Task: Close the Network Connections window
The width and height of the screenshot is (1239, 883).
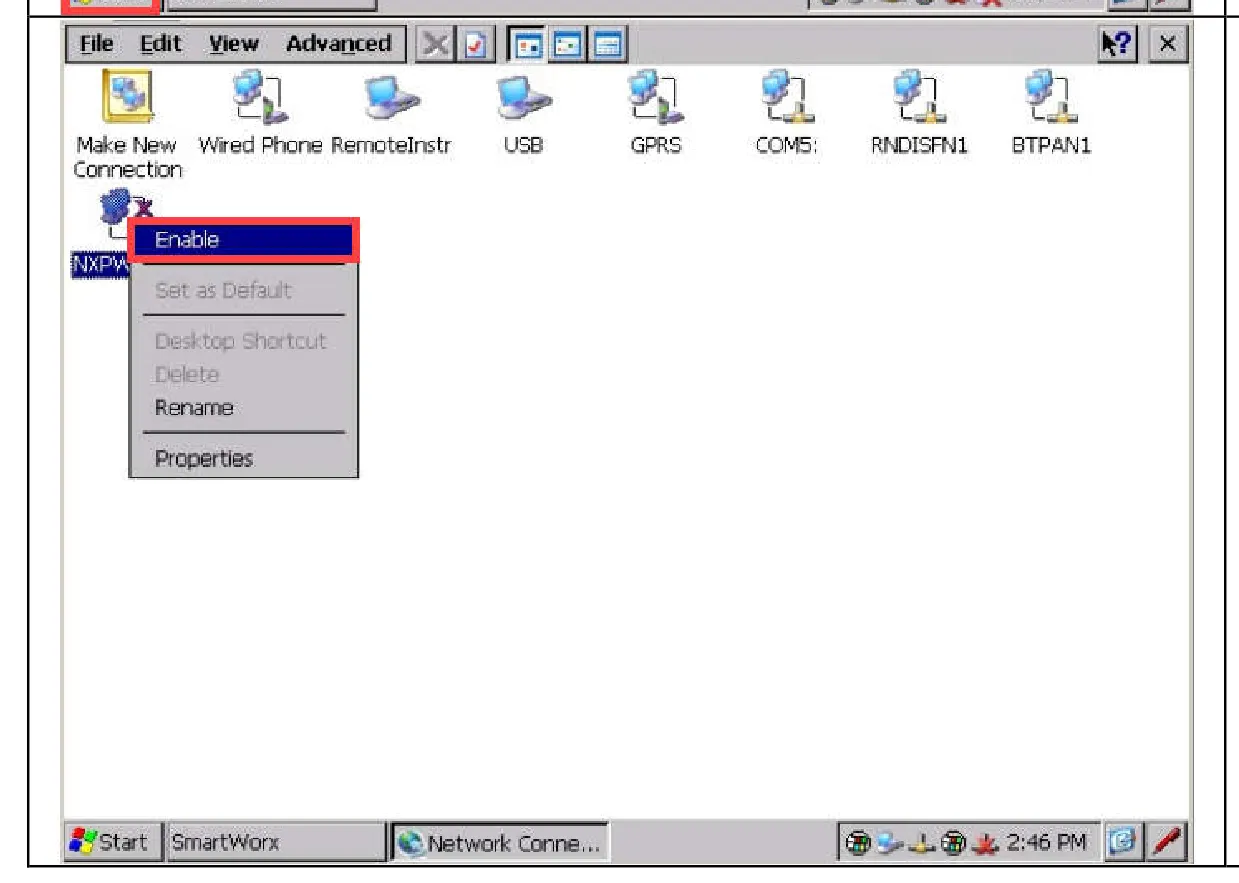Action: click(1166, 44)
